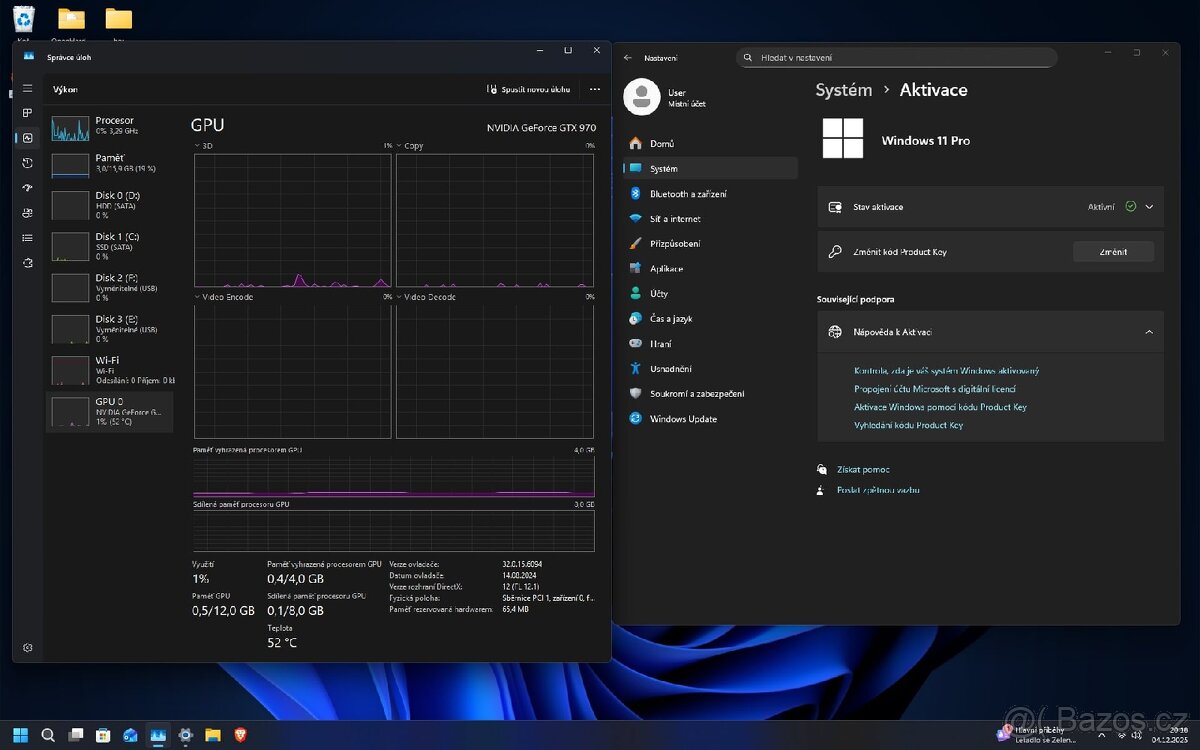Expand the Stav aktivace section
Screen dimensions: 1200x750
(1149, 207)
